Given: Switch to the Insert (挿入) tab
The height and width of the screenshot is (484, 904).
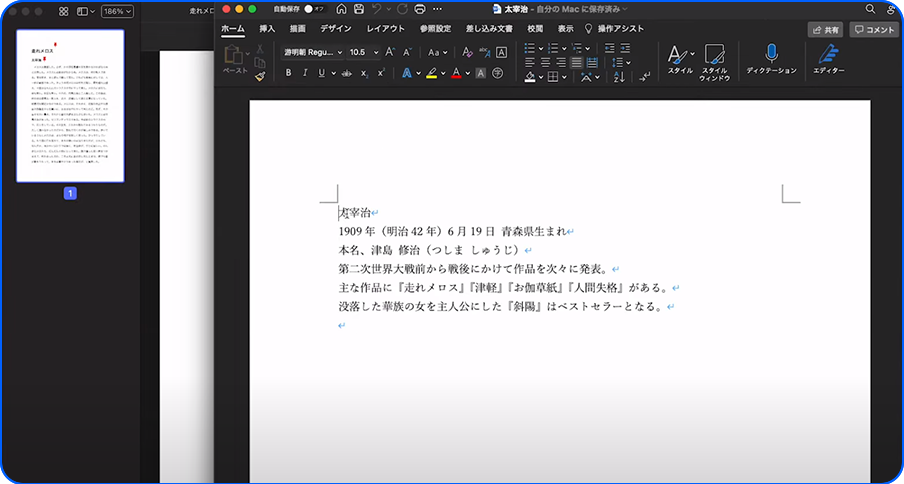Looking at the screenshot, I should (267, 29).
